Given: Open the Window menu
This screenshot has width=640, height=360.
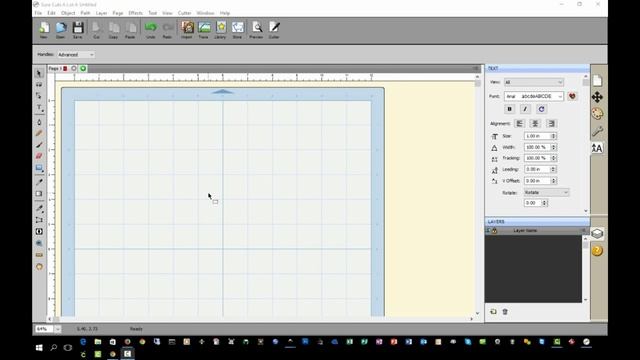Looking at the screenshot, I should click(205, 13).
